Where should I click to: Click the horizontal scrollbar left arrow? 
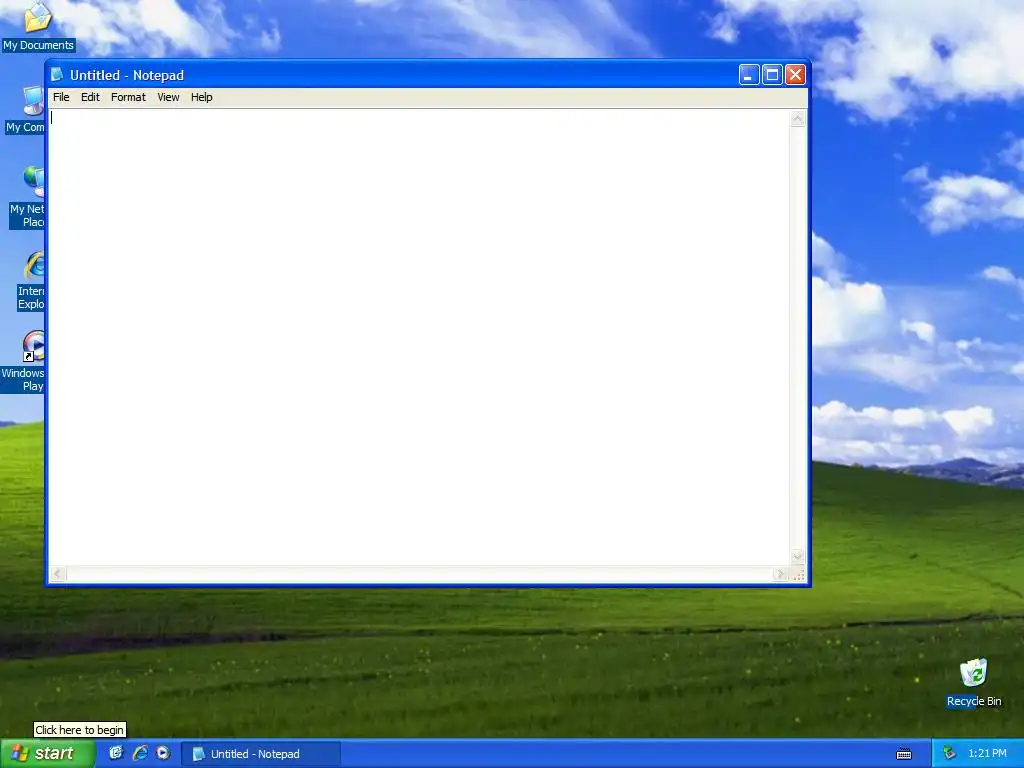[57, 574]
